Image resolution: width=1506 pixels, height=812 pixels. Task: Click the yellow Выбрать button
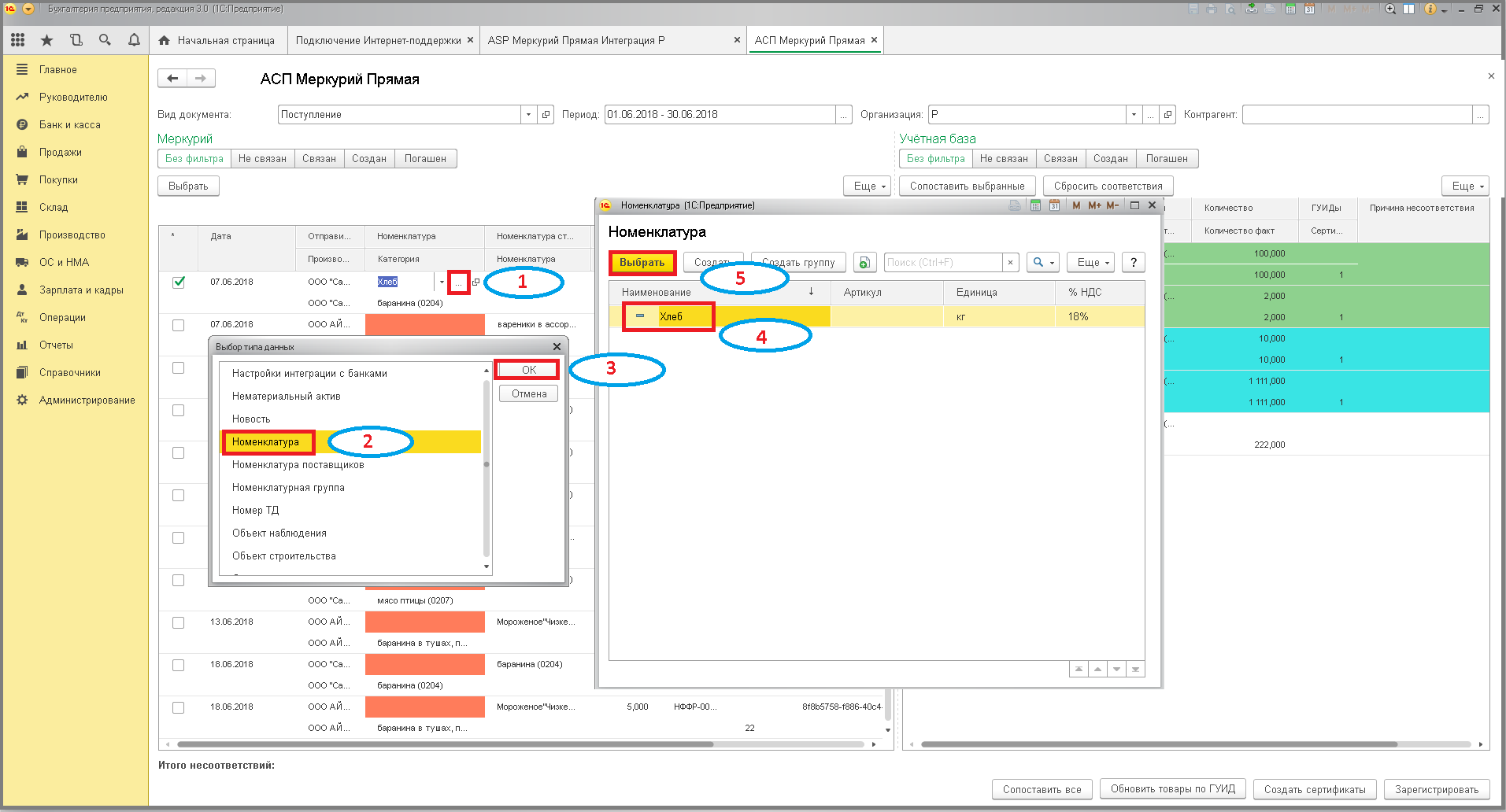click(642, 263)
